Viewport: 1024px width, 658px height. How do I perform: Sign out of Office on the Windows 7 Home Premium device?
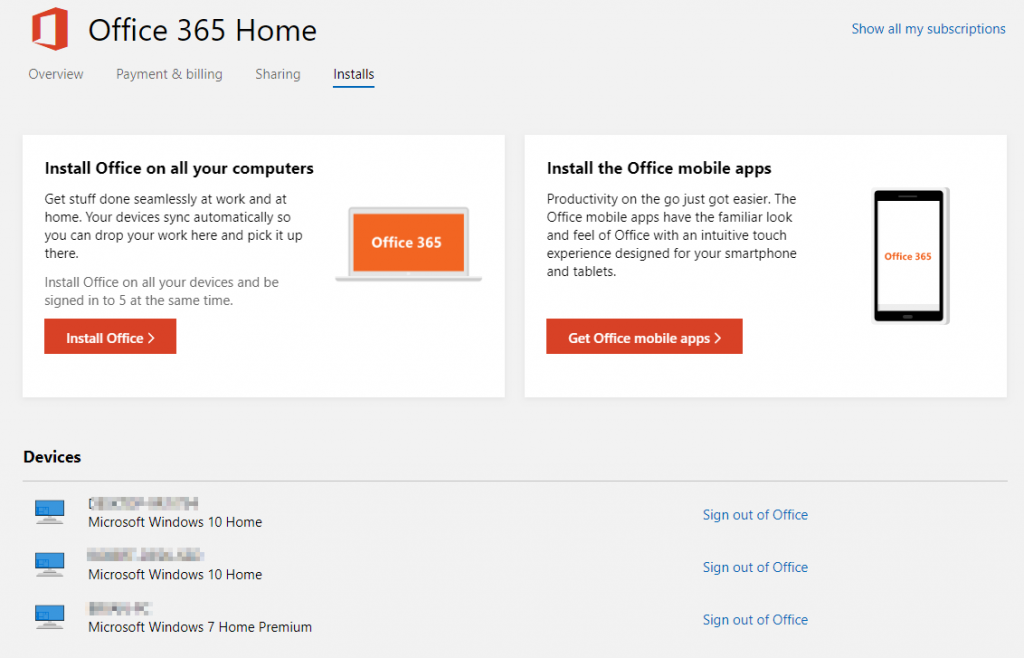(x=755, y=619)
